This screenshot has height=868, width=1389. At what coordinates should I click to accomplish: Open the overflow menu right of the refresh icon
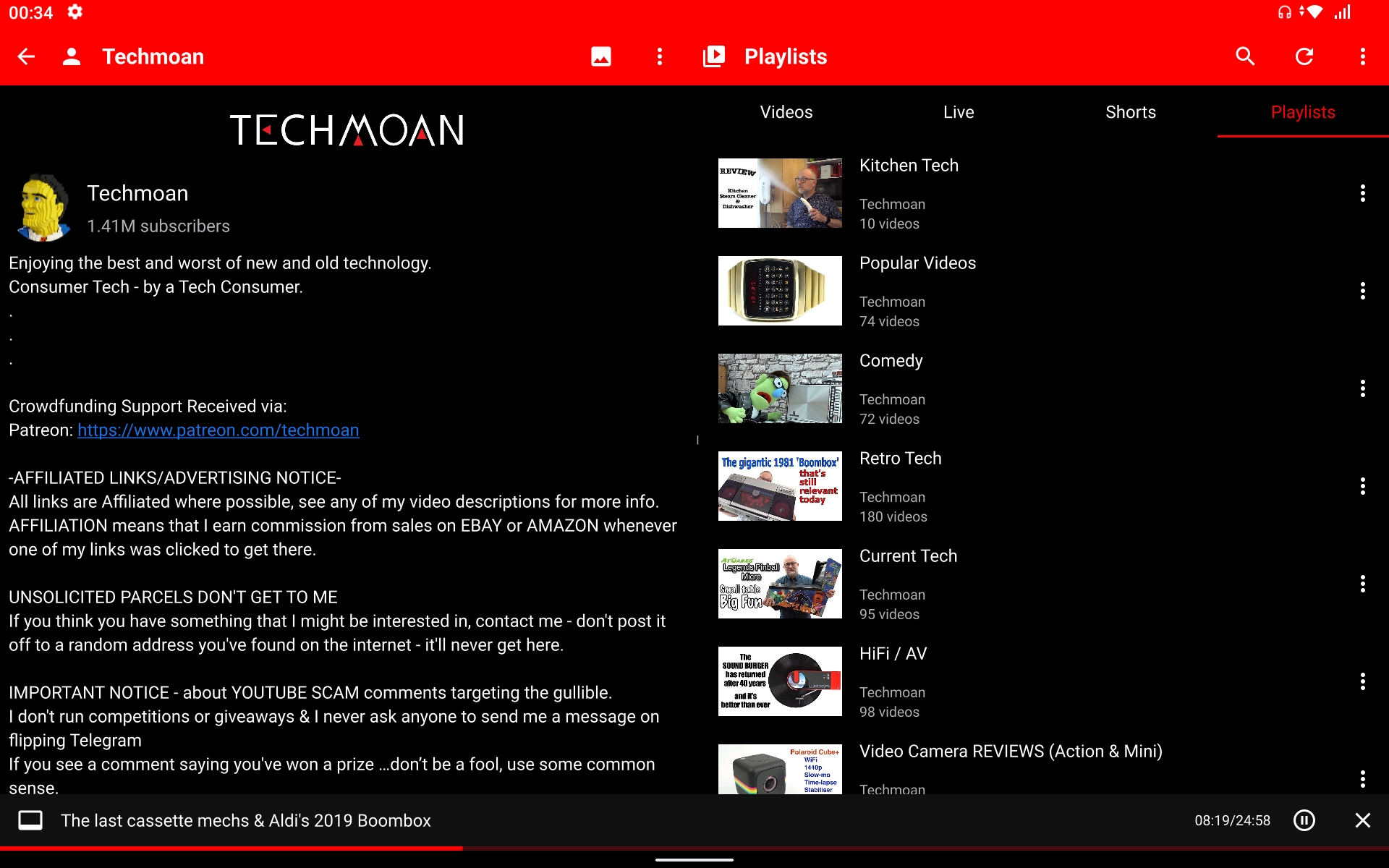(x=1363, y=56)
